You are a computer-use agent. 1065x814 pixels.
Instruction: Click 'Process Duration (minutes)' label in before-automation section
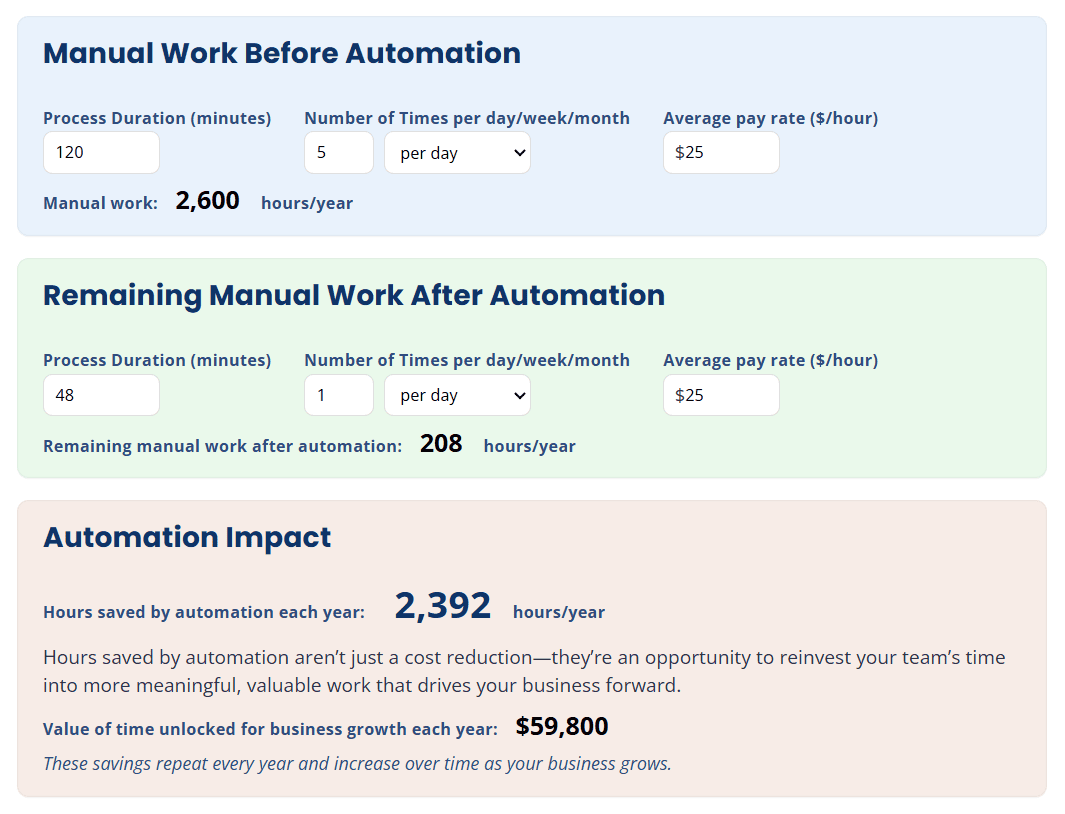tap(157, 118)
